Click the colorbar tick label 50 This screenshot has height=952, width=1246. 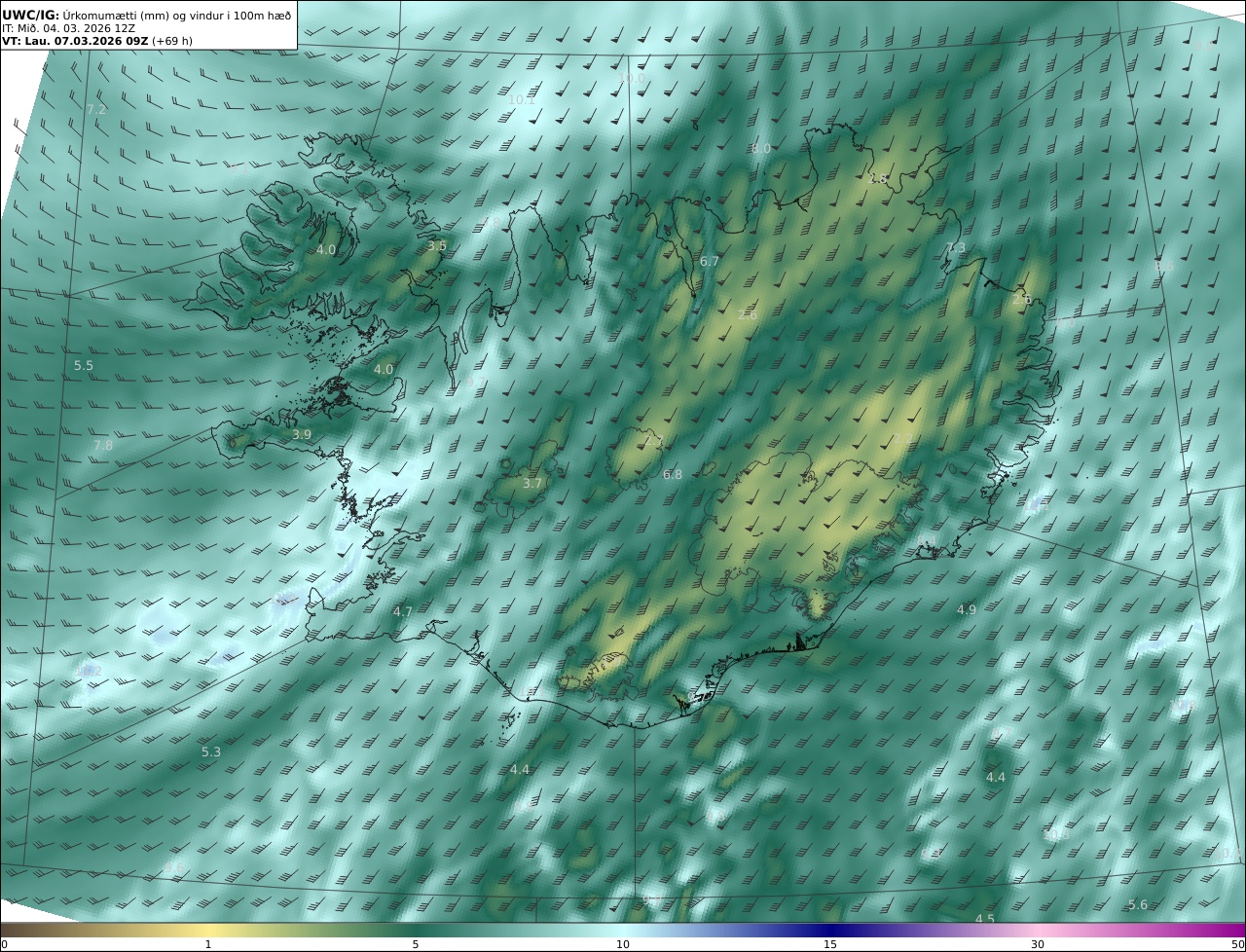pos(1238,945)
